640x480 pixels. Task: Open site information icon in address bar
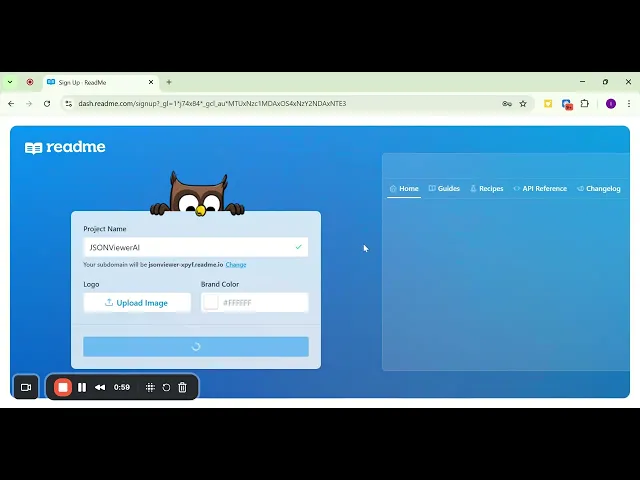click(69, 104)
